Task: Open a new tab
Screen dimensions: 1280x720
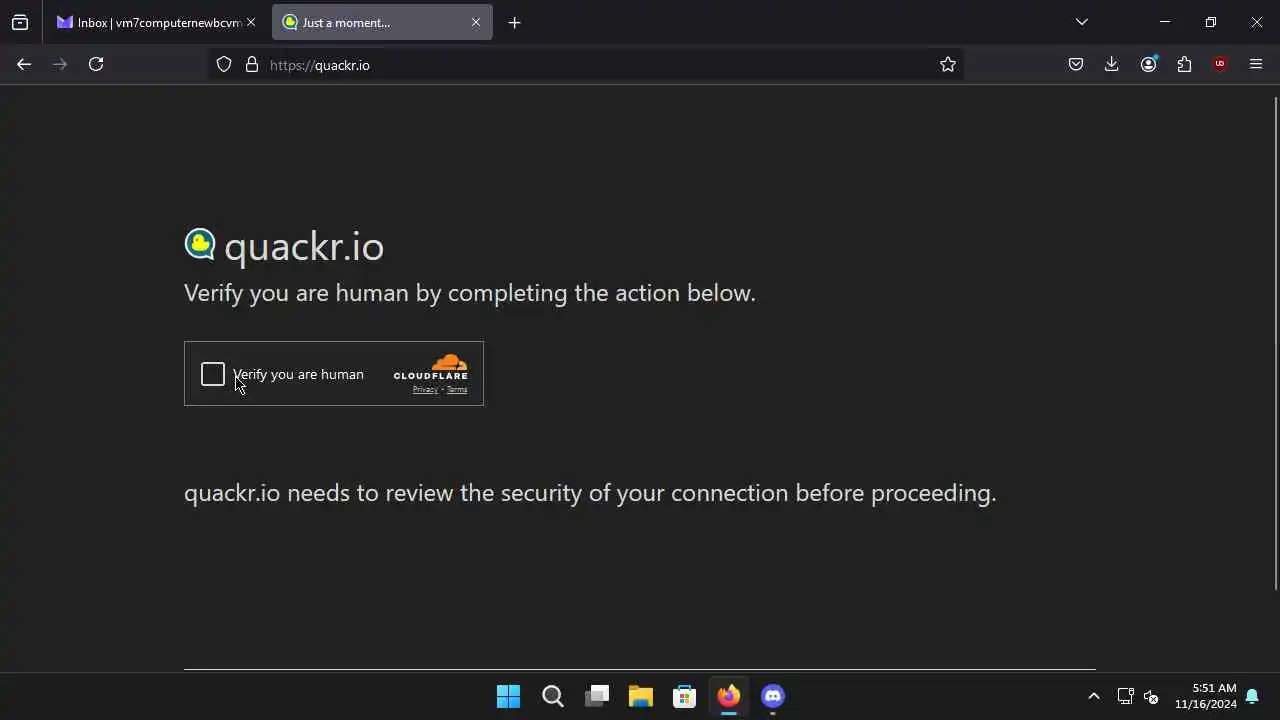Action: pyautogui.click(x=514, y=22)
